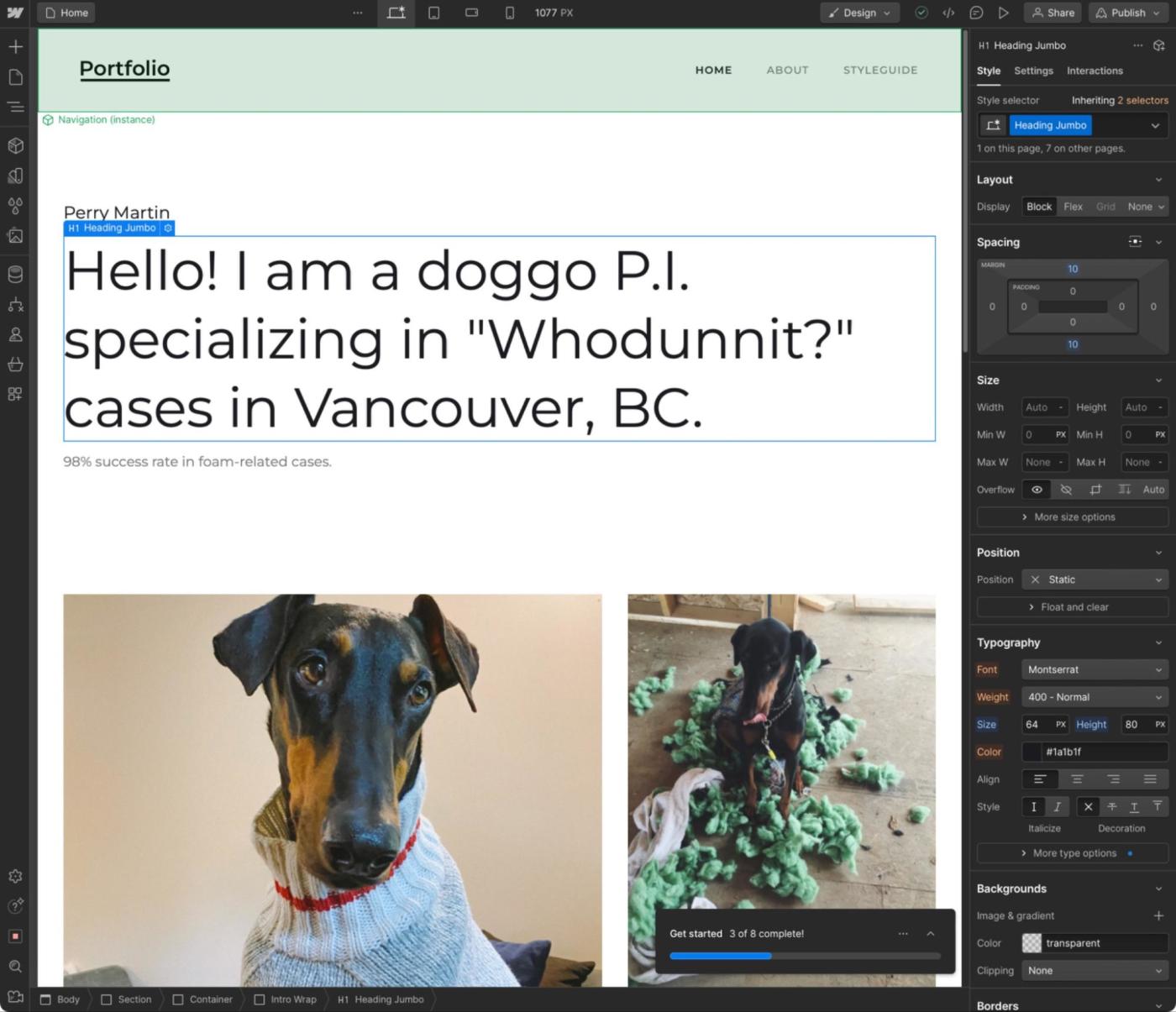Screen dimensions: 1176x1012
Task: Open the code export icon
Action: (x=948, y=13)
